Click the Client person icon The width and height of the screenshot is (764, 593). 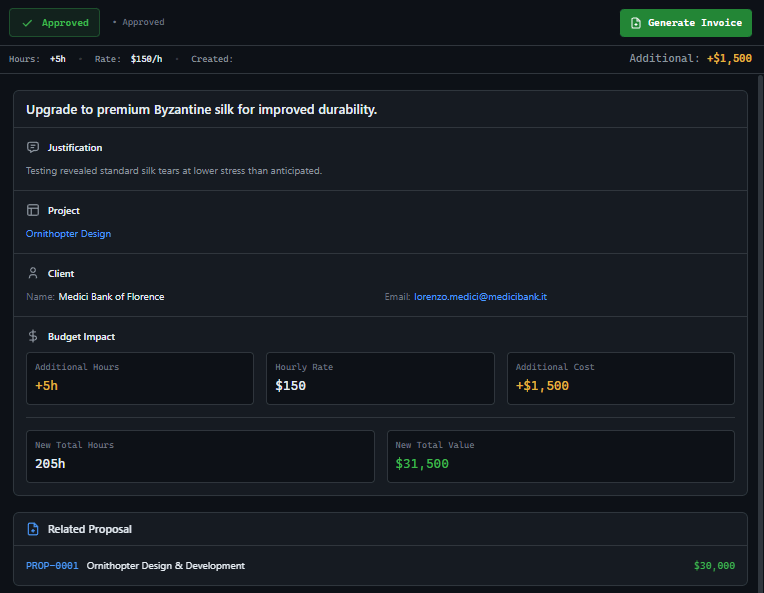coord(33,274)
